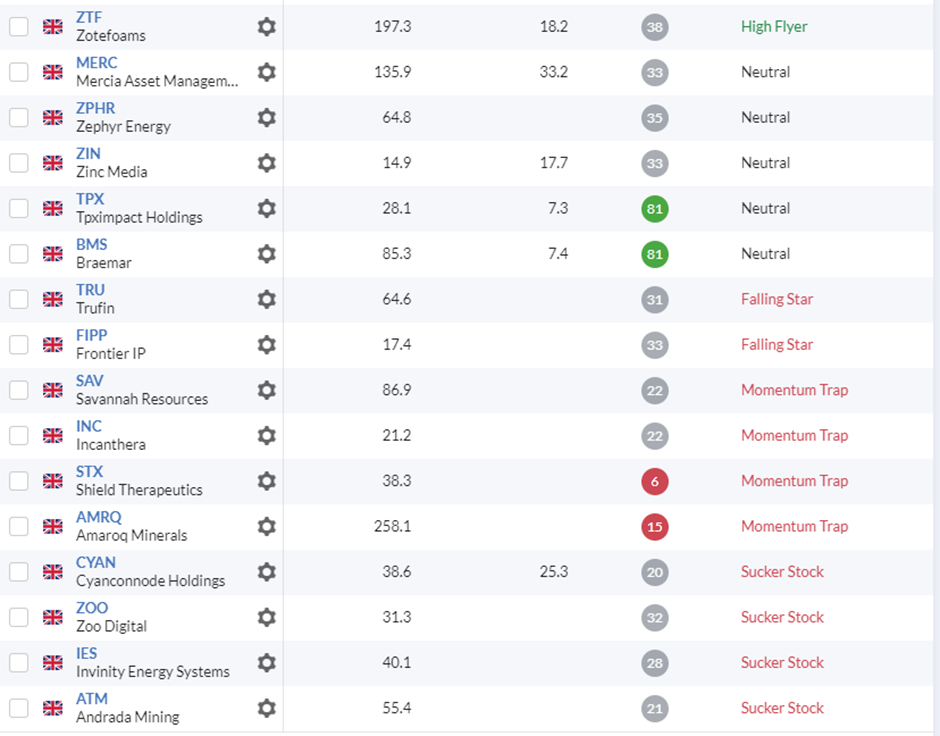Click the red 6 rank badge for Shield Therapeutics
Viewport: 940px width, 736px height.
point(655,481)
